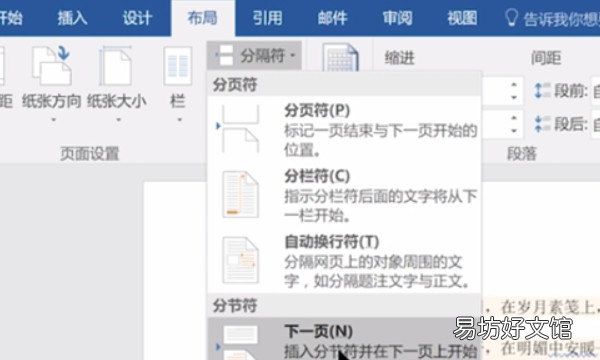Expand the 纸张方向 dropdown arrow

[x=53, y=120]
